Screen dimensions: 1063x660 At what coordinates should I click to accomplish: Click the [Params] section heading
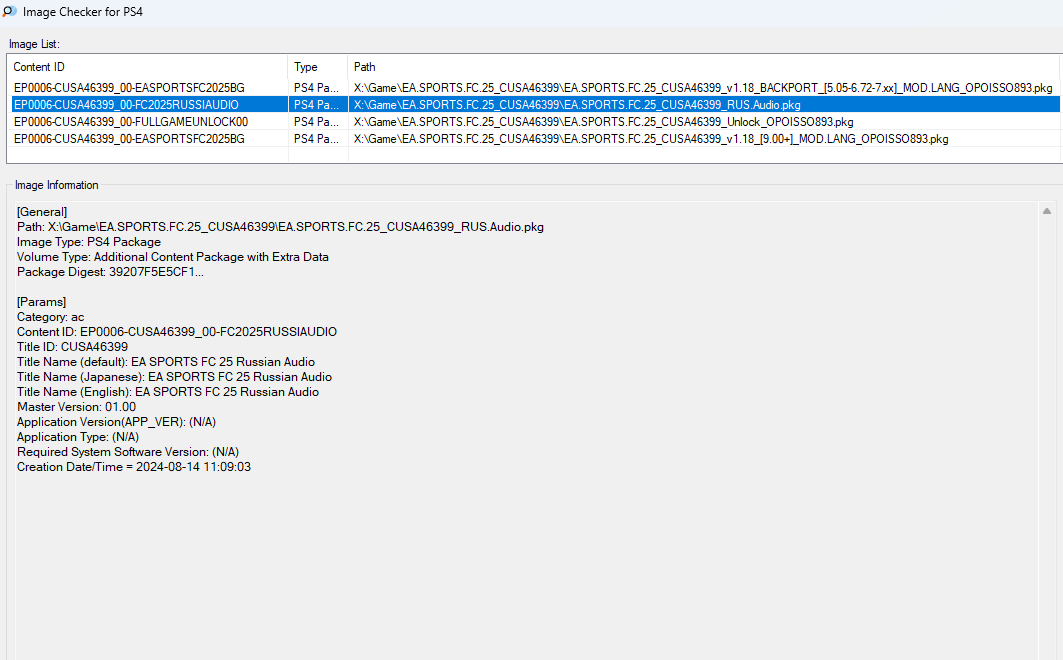pos(41,302)
